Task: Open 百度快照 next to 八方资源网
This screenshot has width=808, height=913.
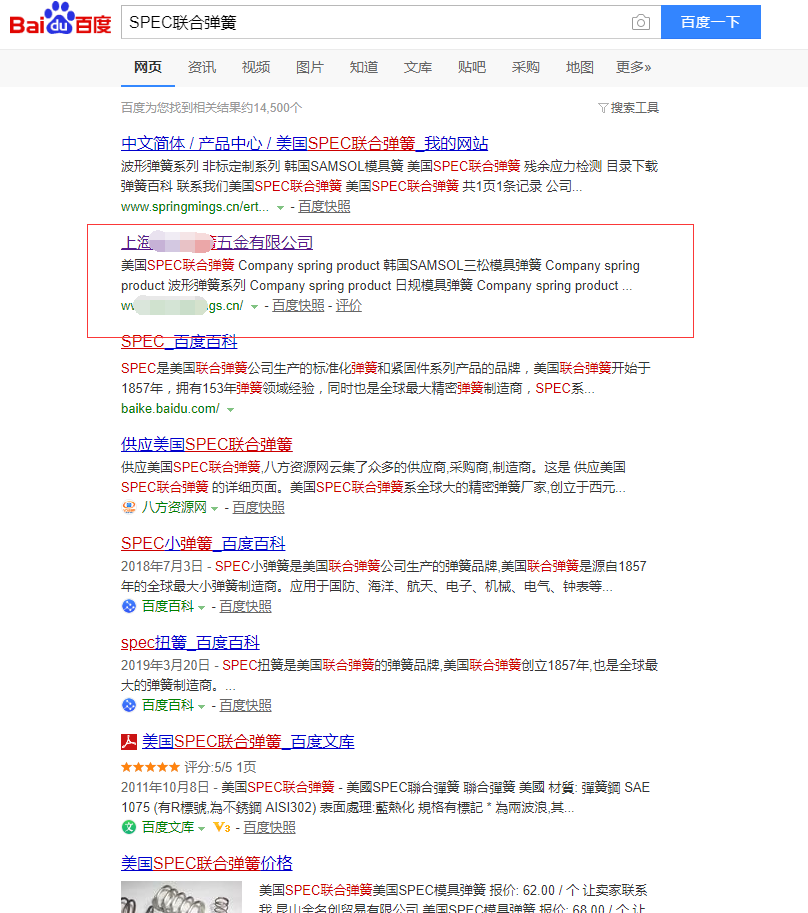Action: [x=258, y=508]
